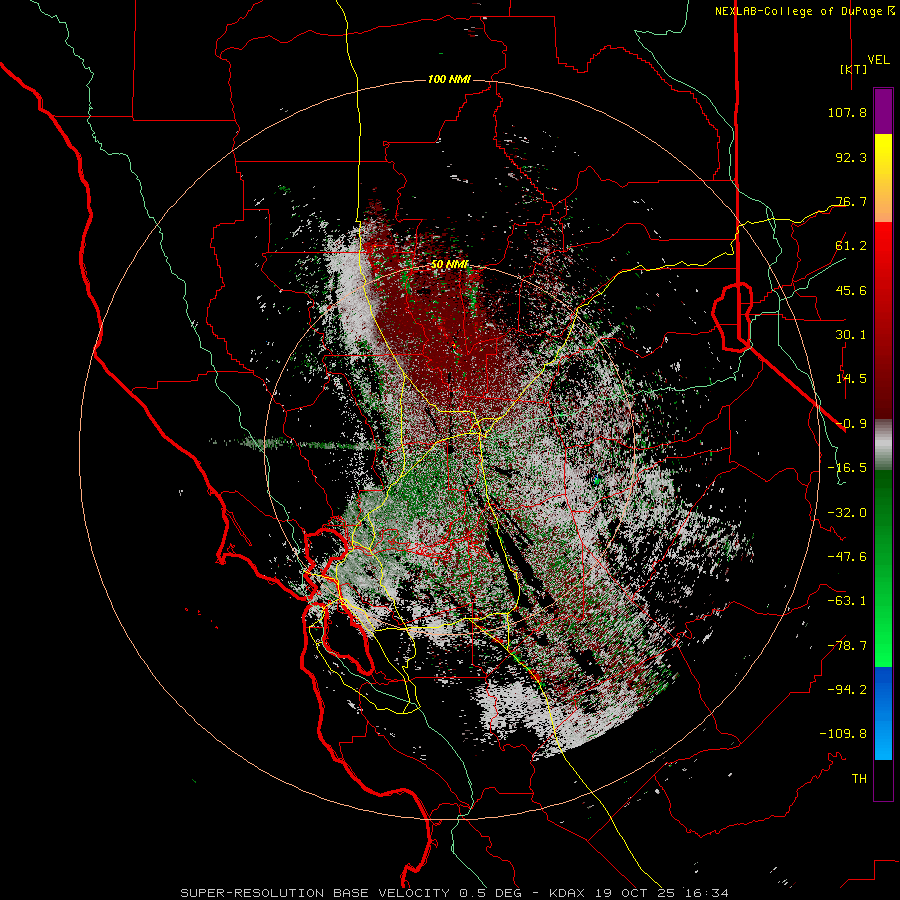Click the 92.3 velocity scale value

click(x=851, y=157)
